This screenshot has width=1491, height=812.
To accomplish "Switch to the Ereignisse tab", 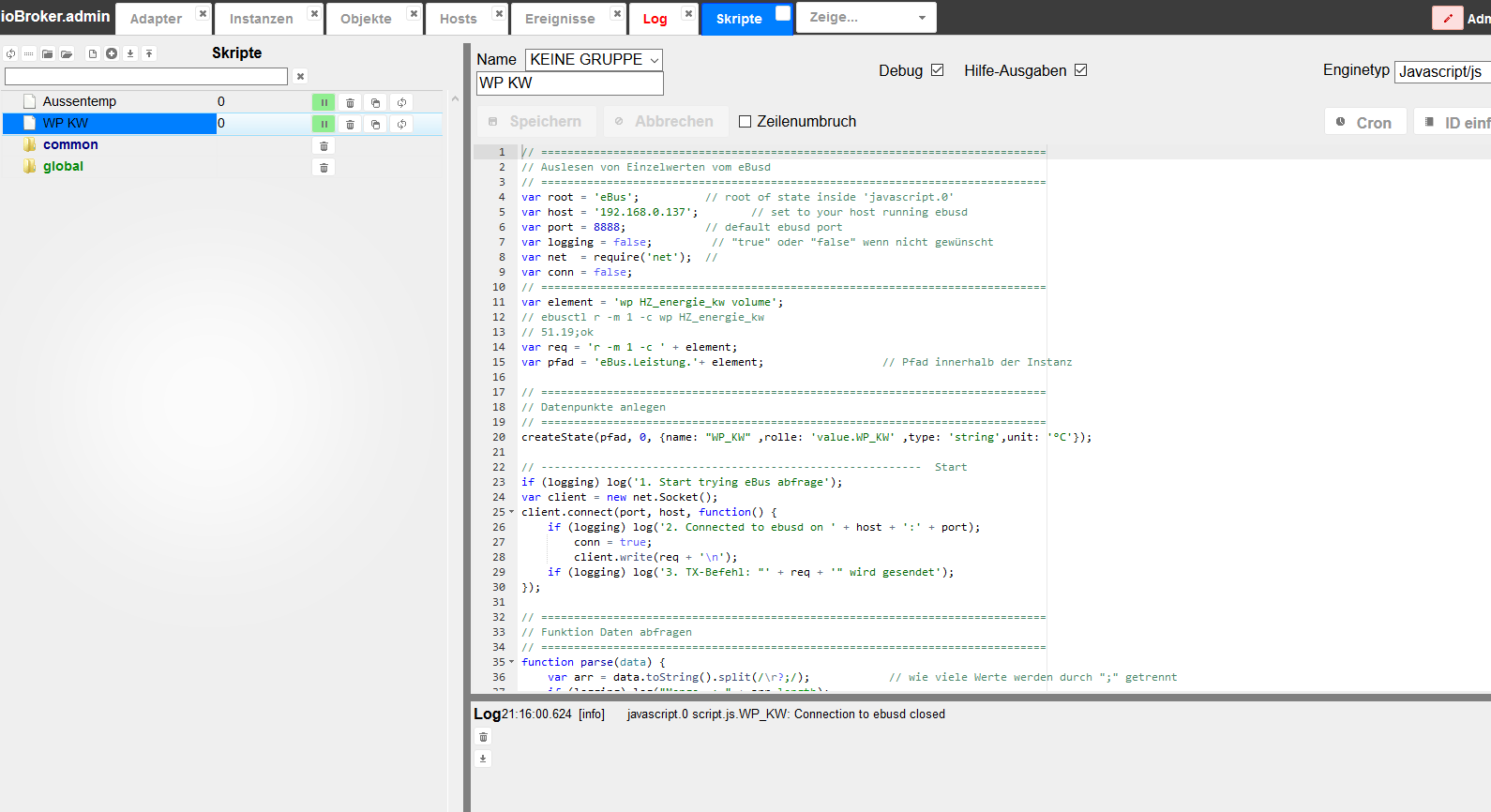I will click(560, 19).
